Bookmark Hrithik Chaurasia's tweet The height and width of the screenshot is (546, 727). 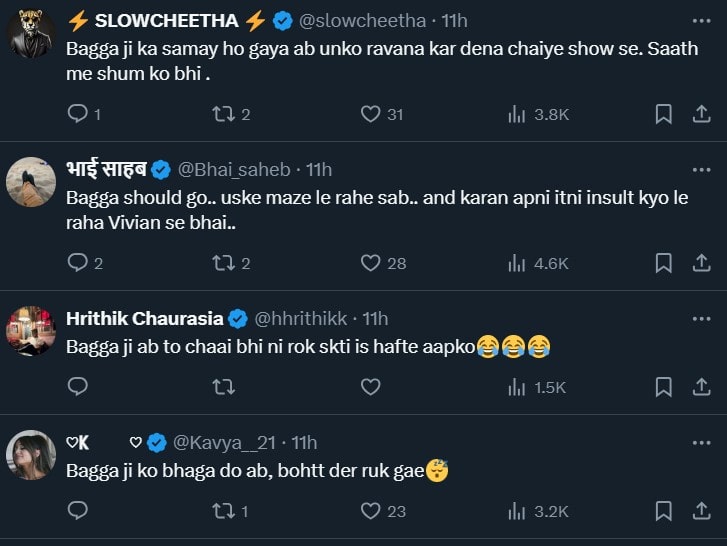(663, 386)
